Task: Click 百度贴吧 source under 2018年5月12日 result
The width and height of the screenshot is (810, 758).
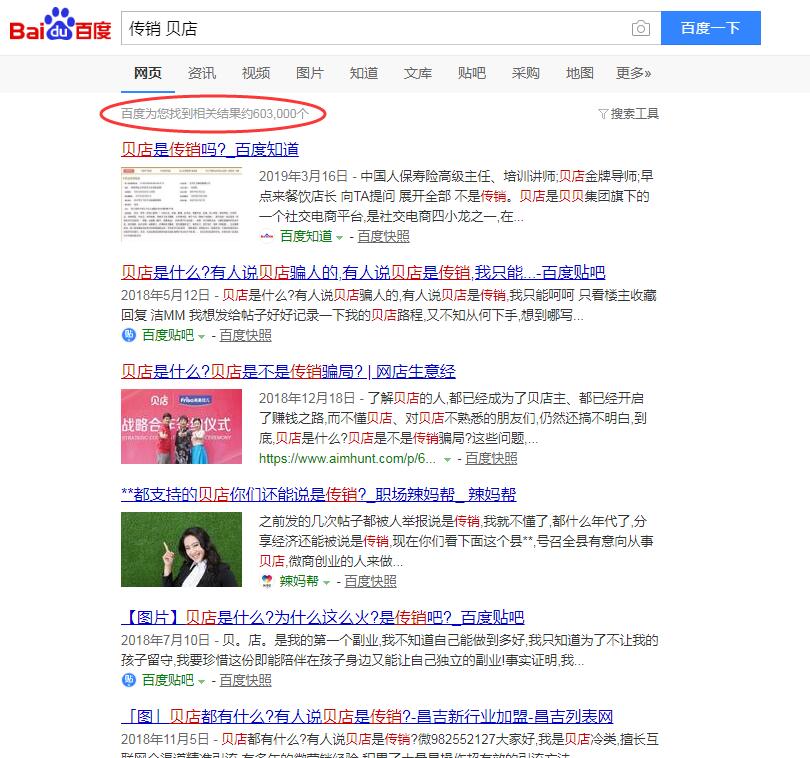Action: pyautogui.click(x=168, y=335)
